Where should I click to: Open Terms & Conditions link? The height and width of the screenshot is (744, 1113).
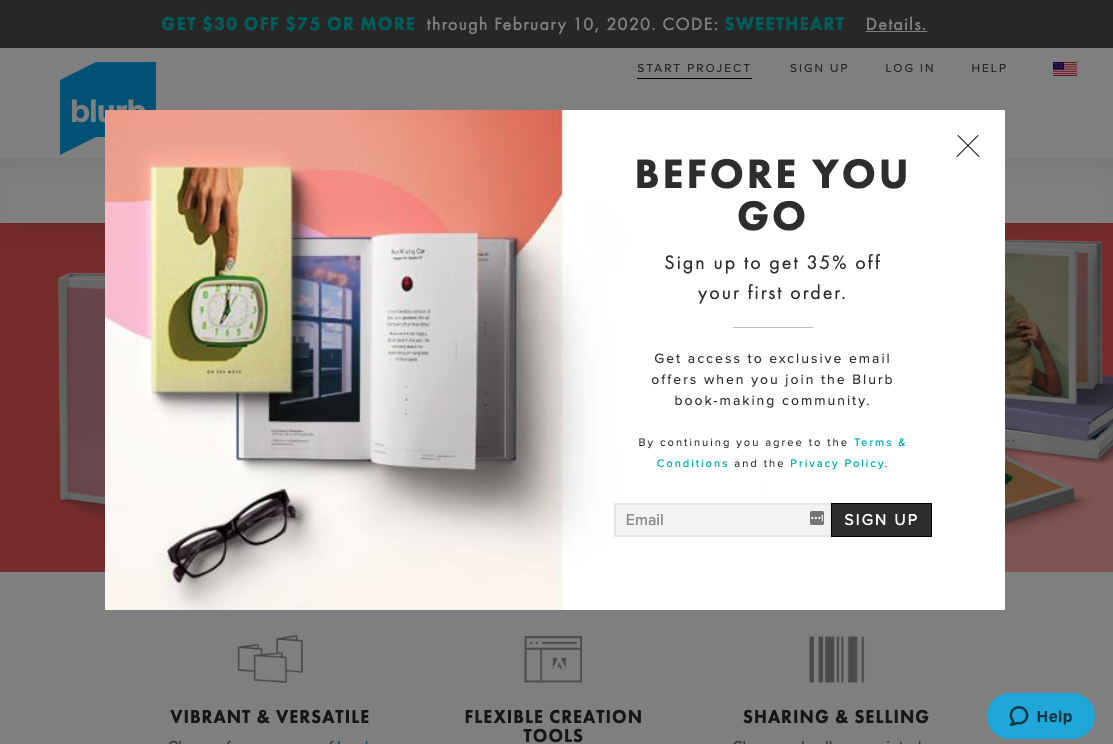pos(781,452)
